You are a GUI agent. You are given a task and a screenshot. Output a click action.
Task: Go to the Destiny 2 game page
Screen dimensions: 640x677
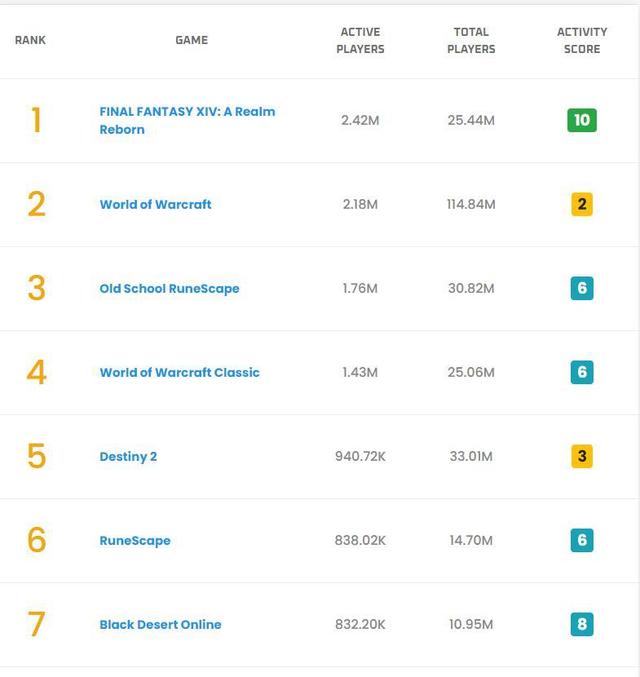pos(128,456)
